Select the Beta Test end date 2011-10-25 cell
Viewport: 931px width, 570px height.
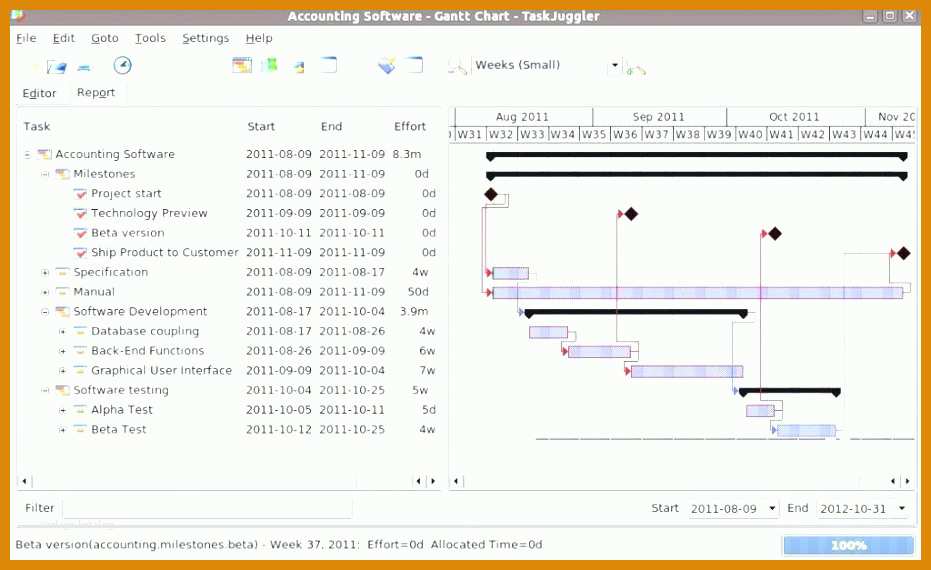(x=352, y=429)
